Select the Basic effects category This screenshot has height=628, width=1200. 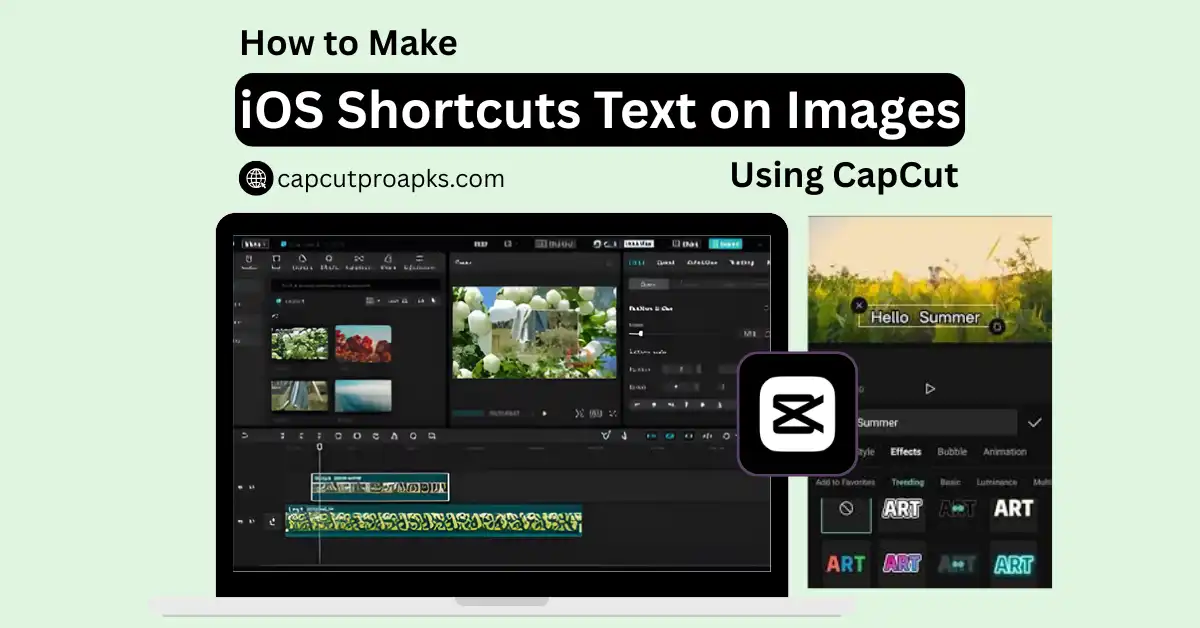950,482
